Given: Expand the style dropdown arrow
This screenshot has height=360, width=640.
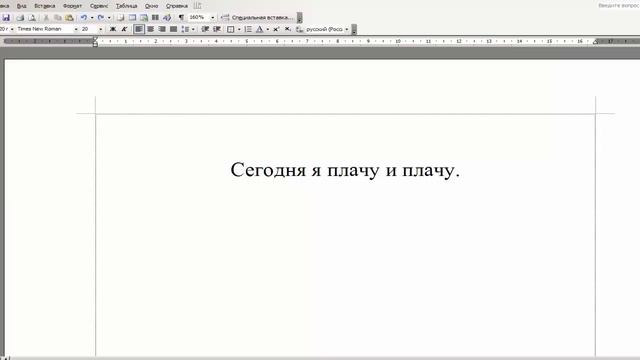Looking at the screenshot, I should click(12, 29).
